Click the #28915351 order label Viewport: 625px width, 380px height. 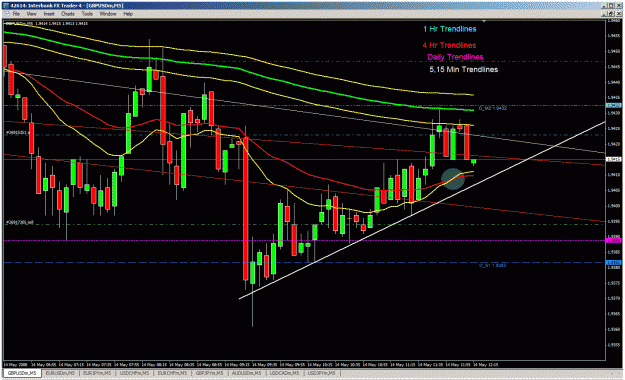click(18, 132)
